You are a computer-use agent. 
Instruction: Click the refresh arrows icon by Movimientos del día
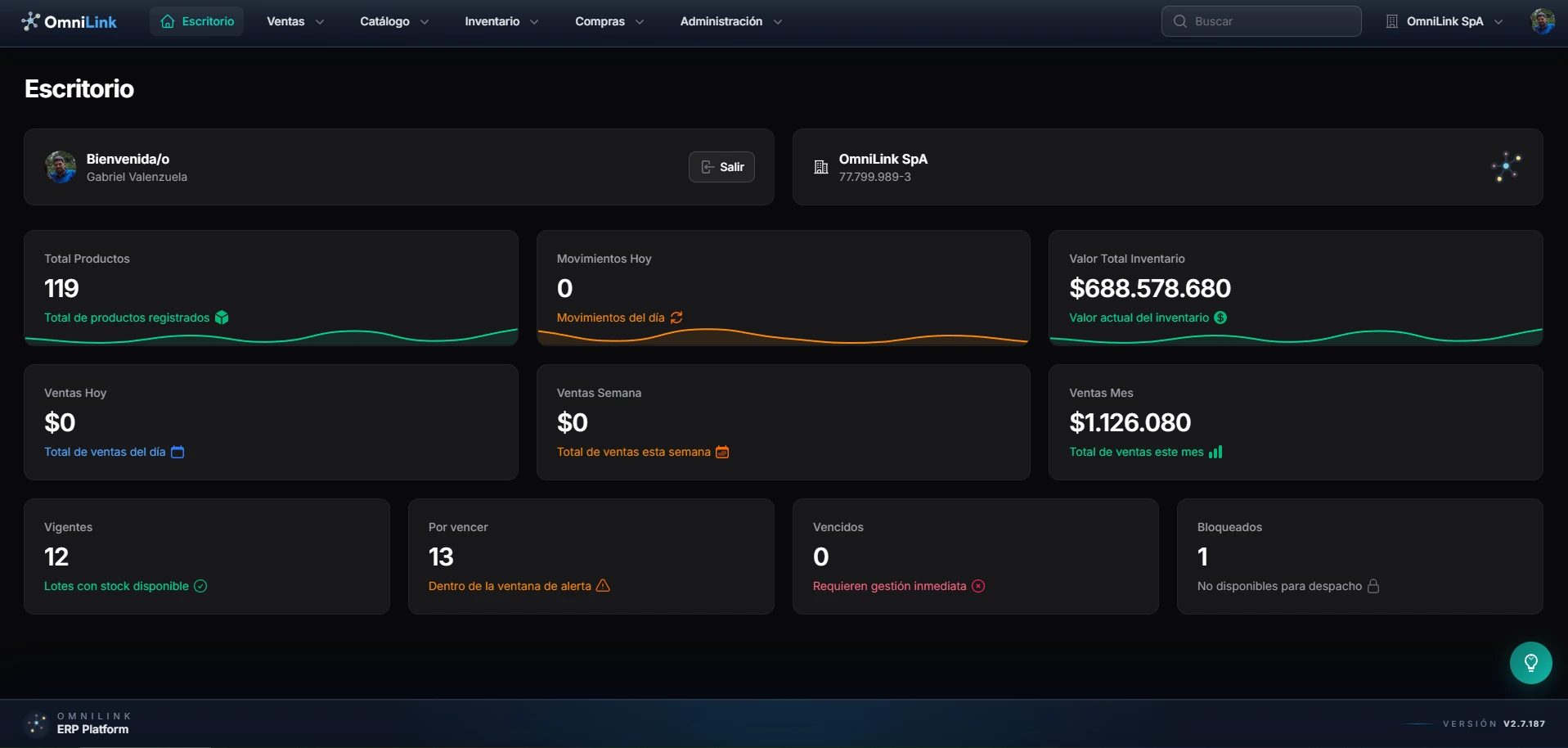676,318
